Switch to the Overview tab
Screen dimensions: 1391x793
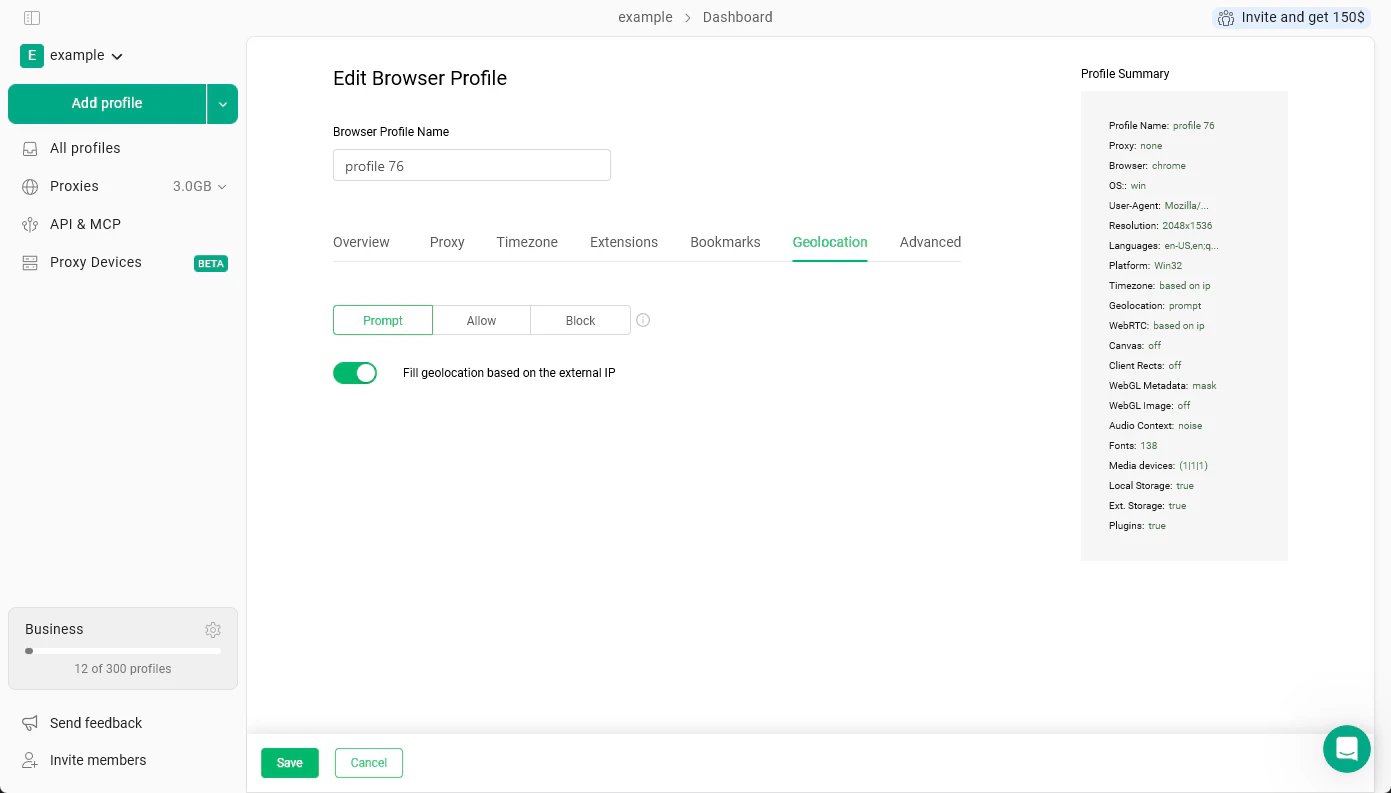361,242
